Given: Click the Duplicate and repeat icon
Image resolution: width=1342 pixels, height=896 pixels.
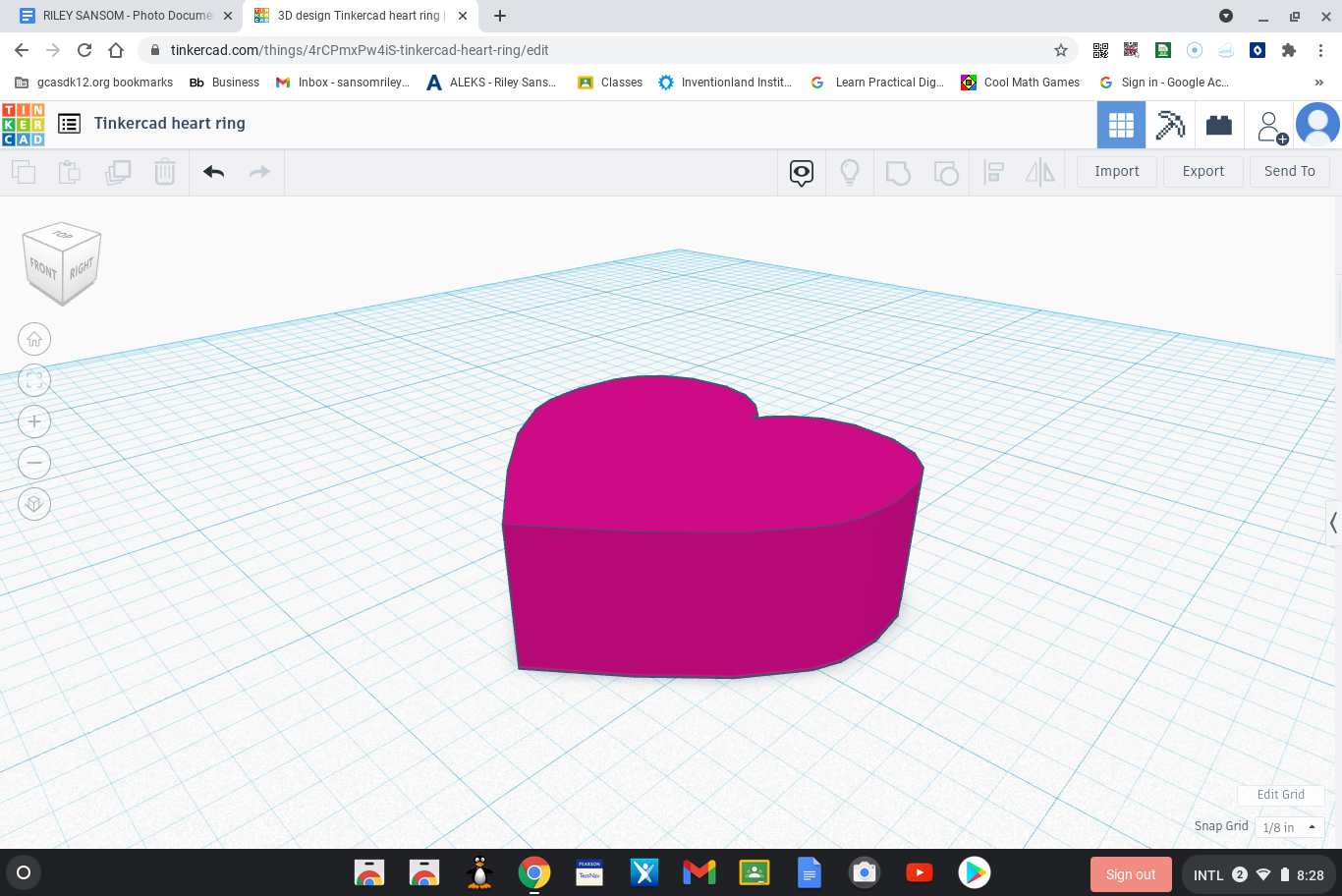Looking at the screenshot, I should click(x=118, y=173).
